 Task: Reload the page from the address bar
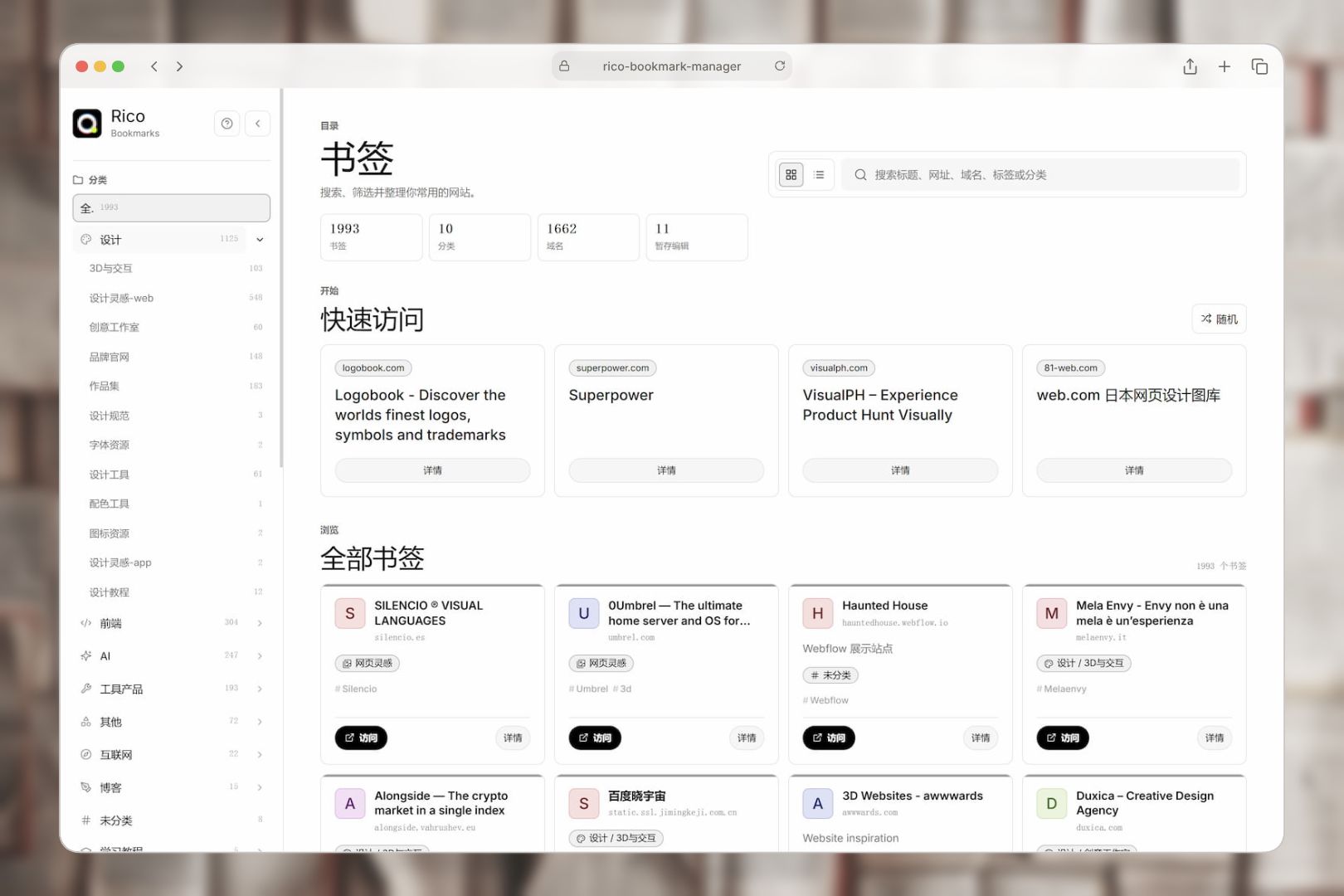point(780,66)
